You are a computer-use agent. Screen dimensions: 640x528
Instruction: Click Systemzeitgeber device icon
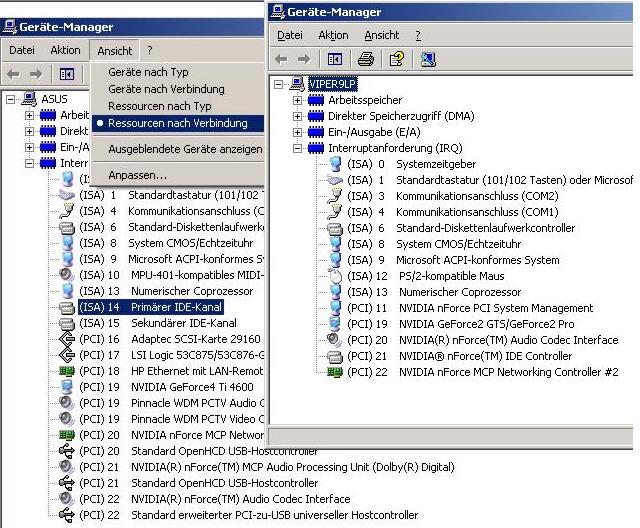click(335, 164)
